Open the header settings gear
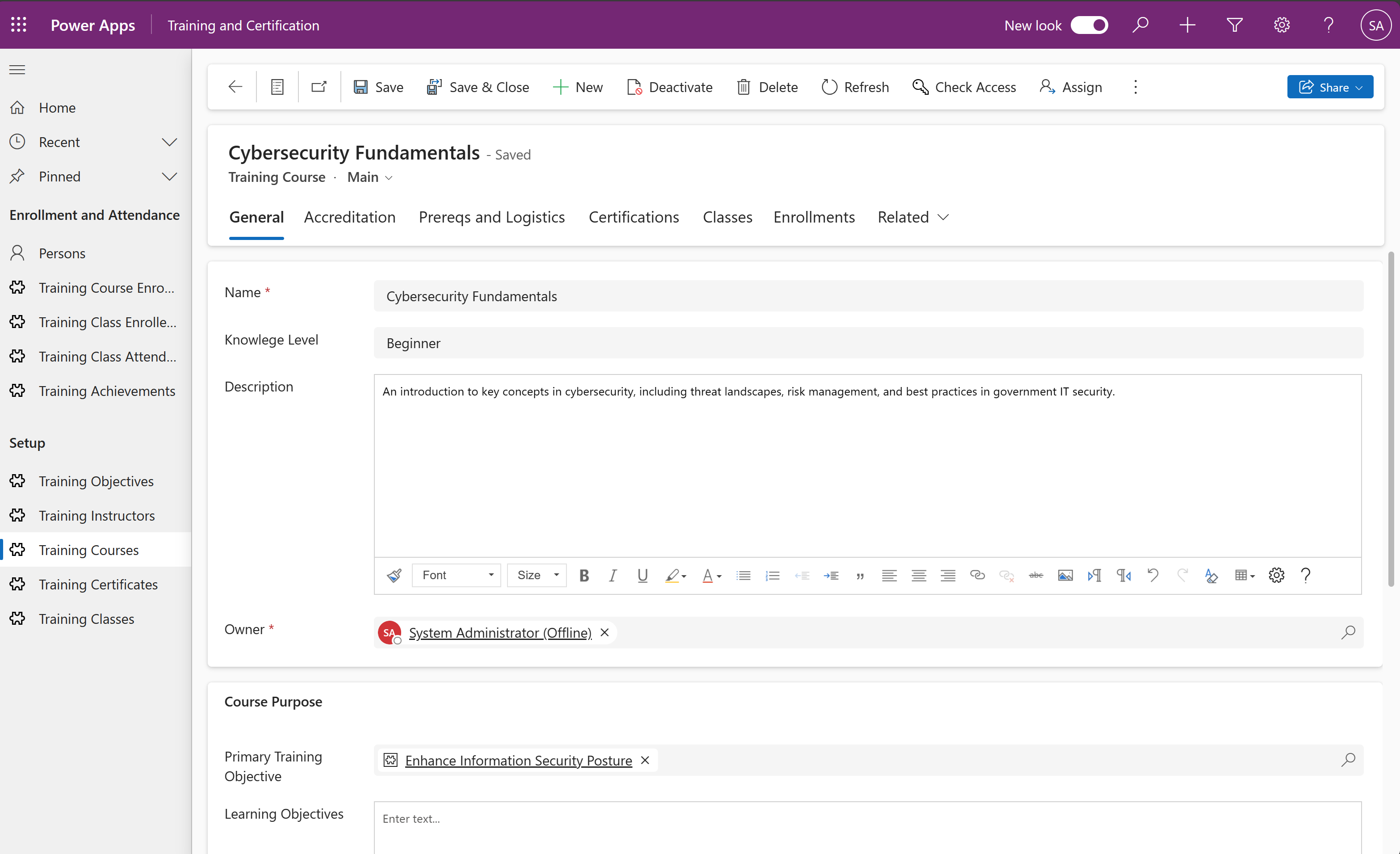The height and width of the screenshot is (854, 1400). click(1281, 25)
